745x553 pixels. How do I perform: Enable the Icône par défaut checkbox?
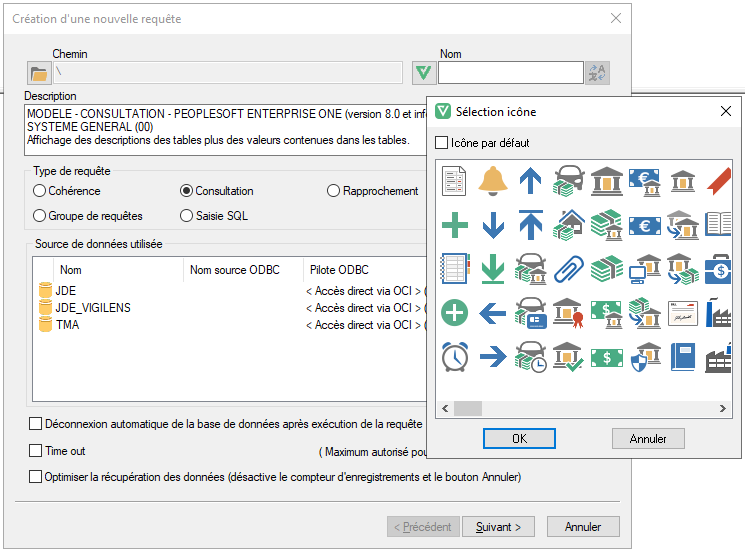coord(443,143)
